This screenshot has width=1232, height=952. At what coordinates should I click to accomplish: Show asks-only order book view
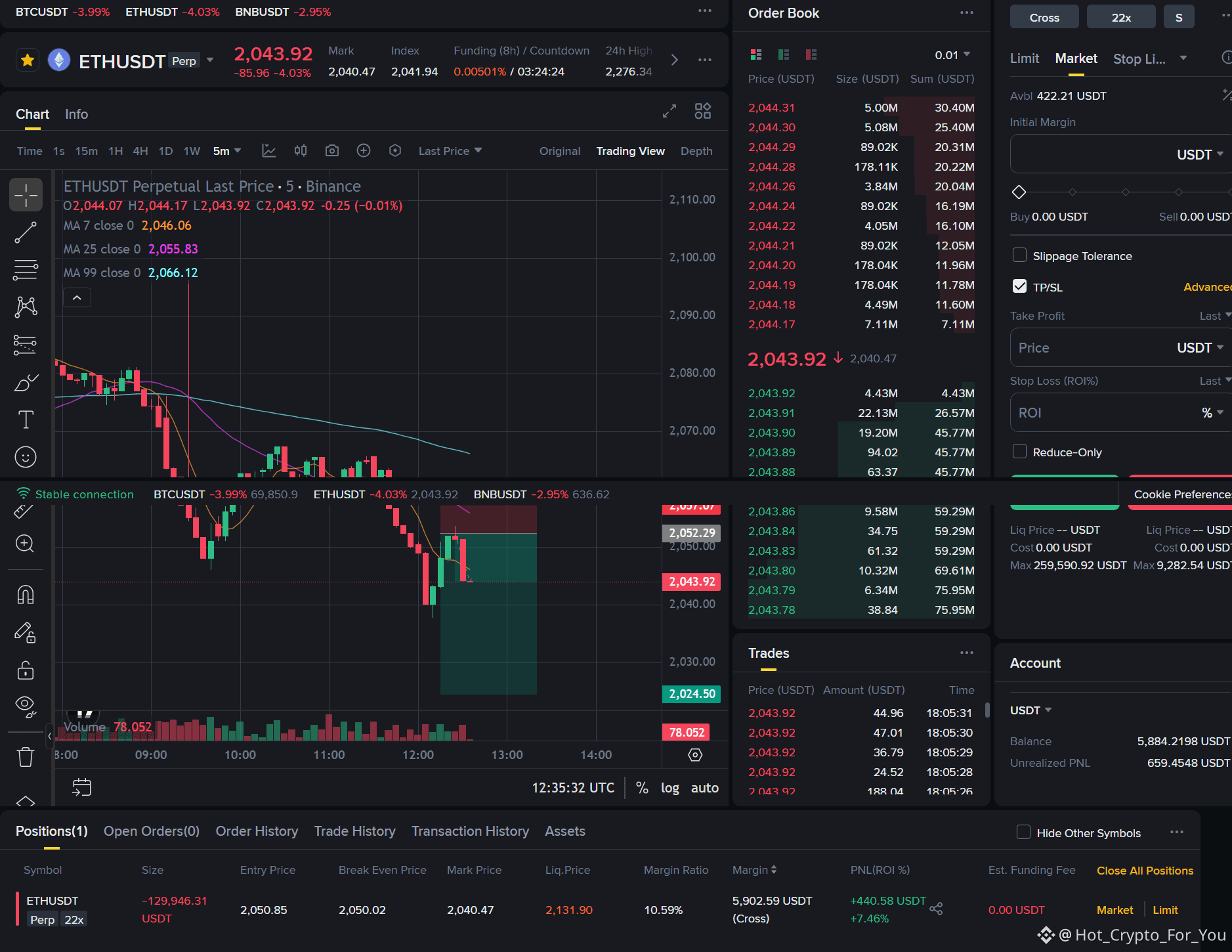point(811,54)
